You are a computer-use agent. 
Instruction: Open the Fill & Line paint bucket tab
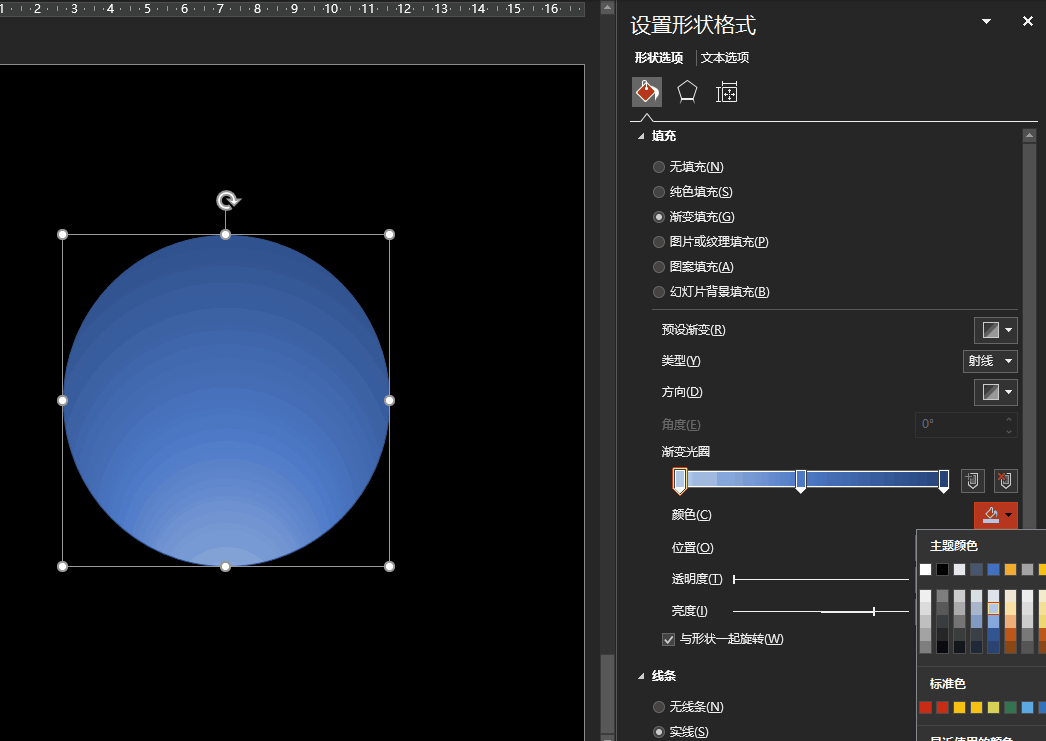646,92
